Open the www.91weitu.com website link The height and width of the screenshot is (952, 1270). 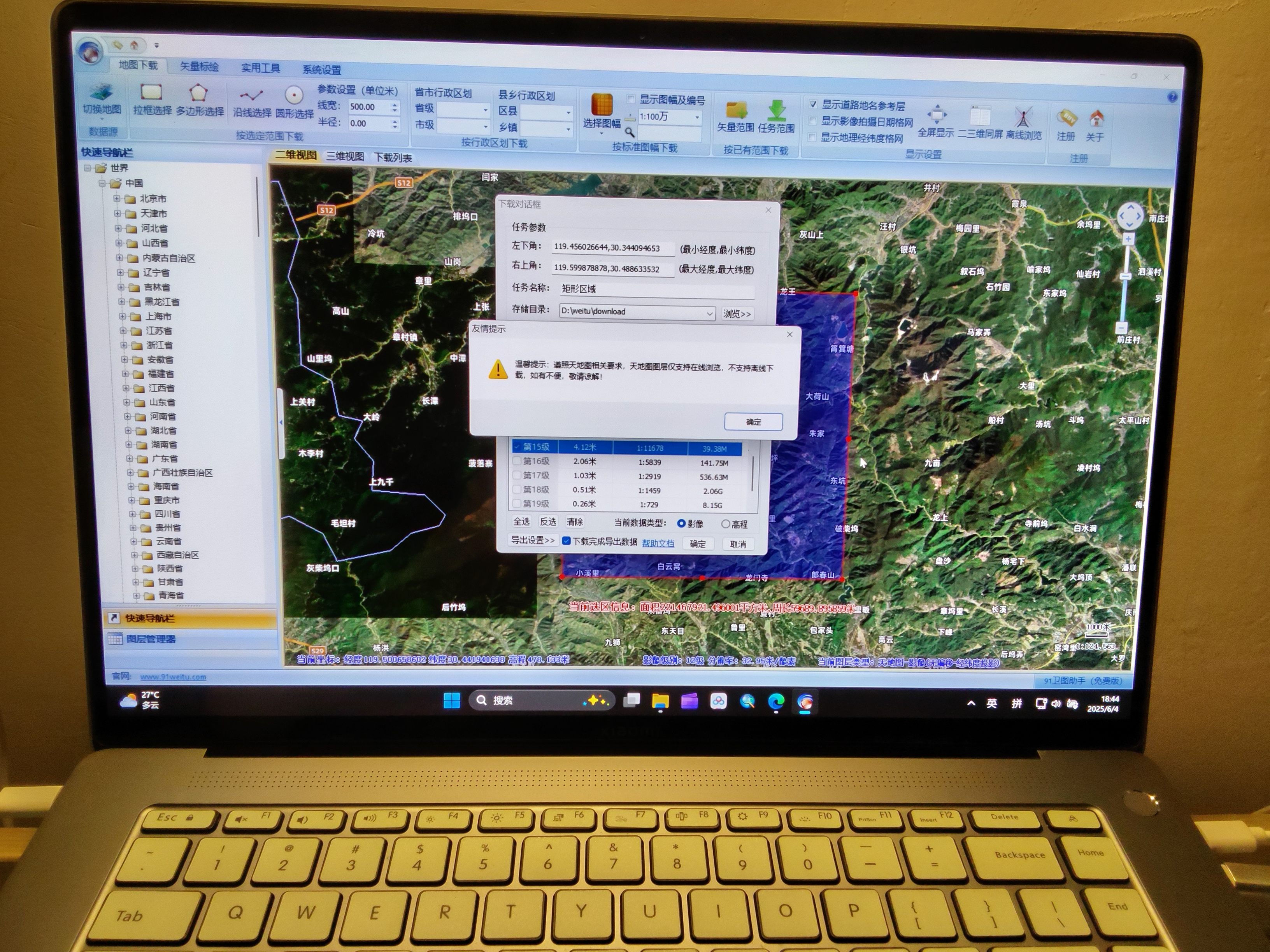click(x=173, y=677)
